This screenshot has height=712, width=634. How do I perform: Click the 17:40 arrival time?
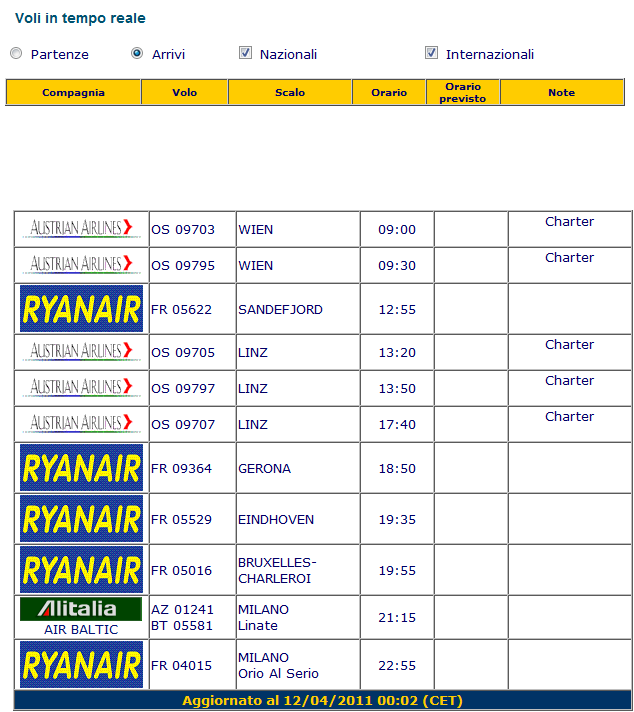point(397,424)
